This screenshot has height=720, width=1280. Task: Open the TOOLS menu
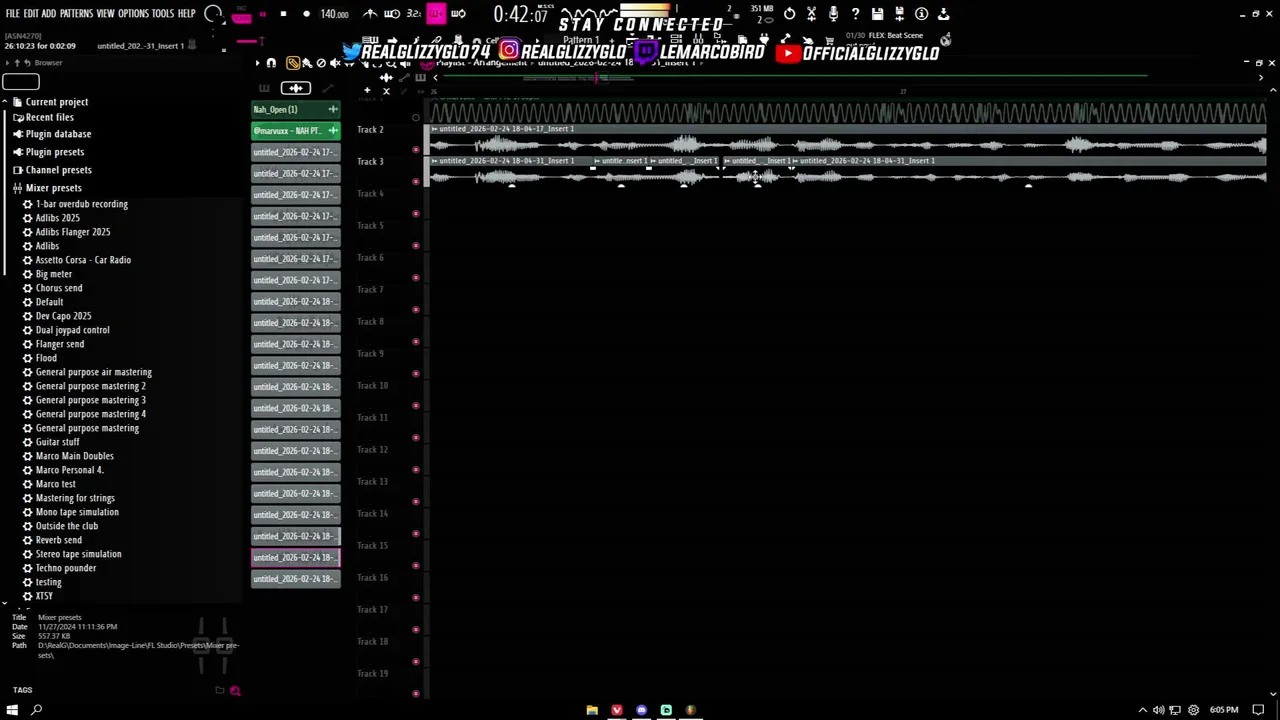(163, 14)
